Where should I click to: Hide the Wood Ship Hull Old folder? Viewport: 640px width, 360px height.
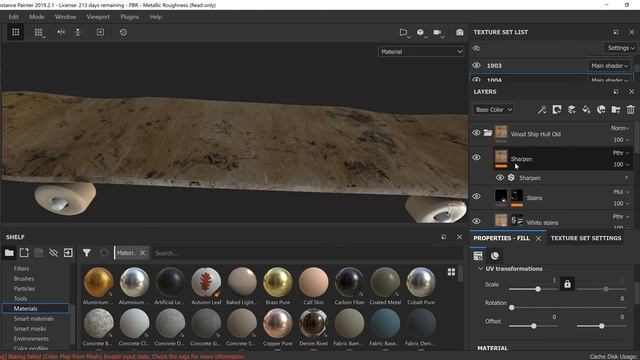pos(476,133)
